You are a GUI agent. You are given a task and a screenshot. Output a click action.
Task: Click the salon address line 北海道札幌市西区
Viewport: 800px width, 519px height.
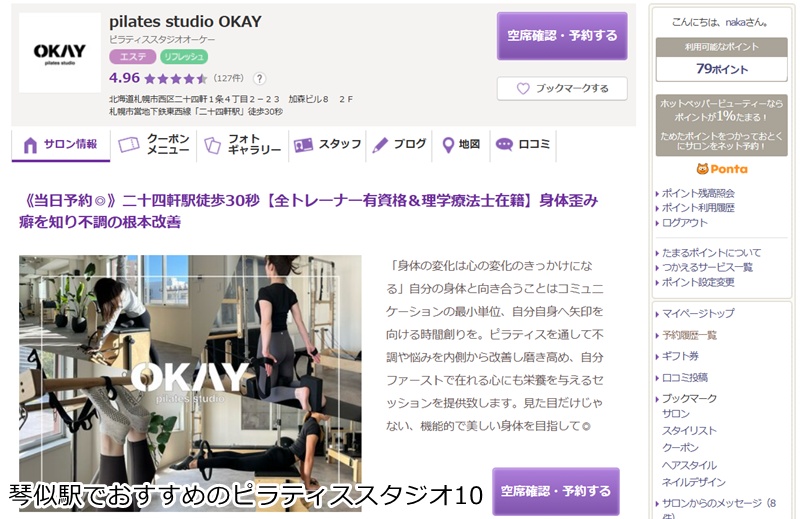coord(231,99)
